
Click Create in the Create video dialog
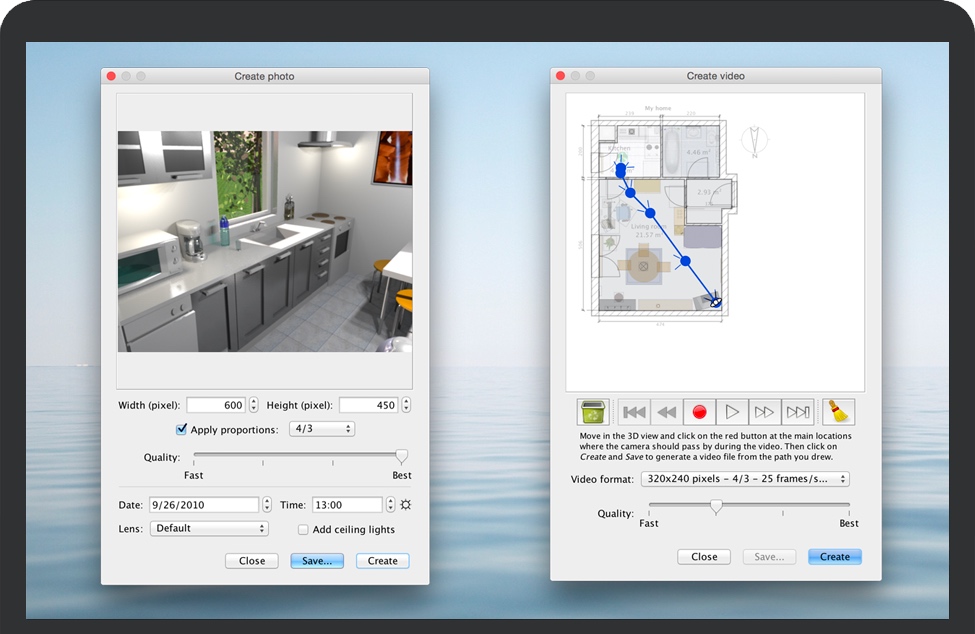(834, 557)
